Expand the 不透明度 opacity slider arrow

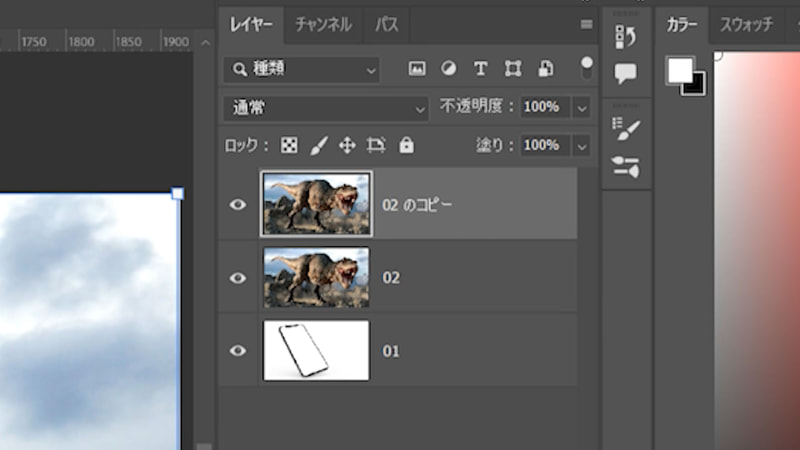click(x=582, y=108)
